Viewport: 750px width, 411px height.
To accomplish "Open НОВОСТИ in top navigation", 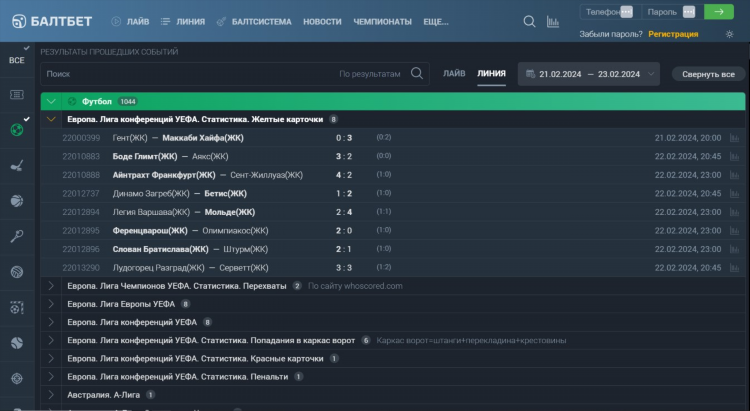I will point(322,22).
